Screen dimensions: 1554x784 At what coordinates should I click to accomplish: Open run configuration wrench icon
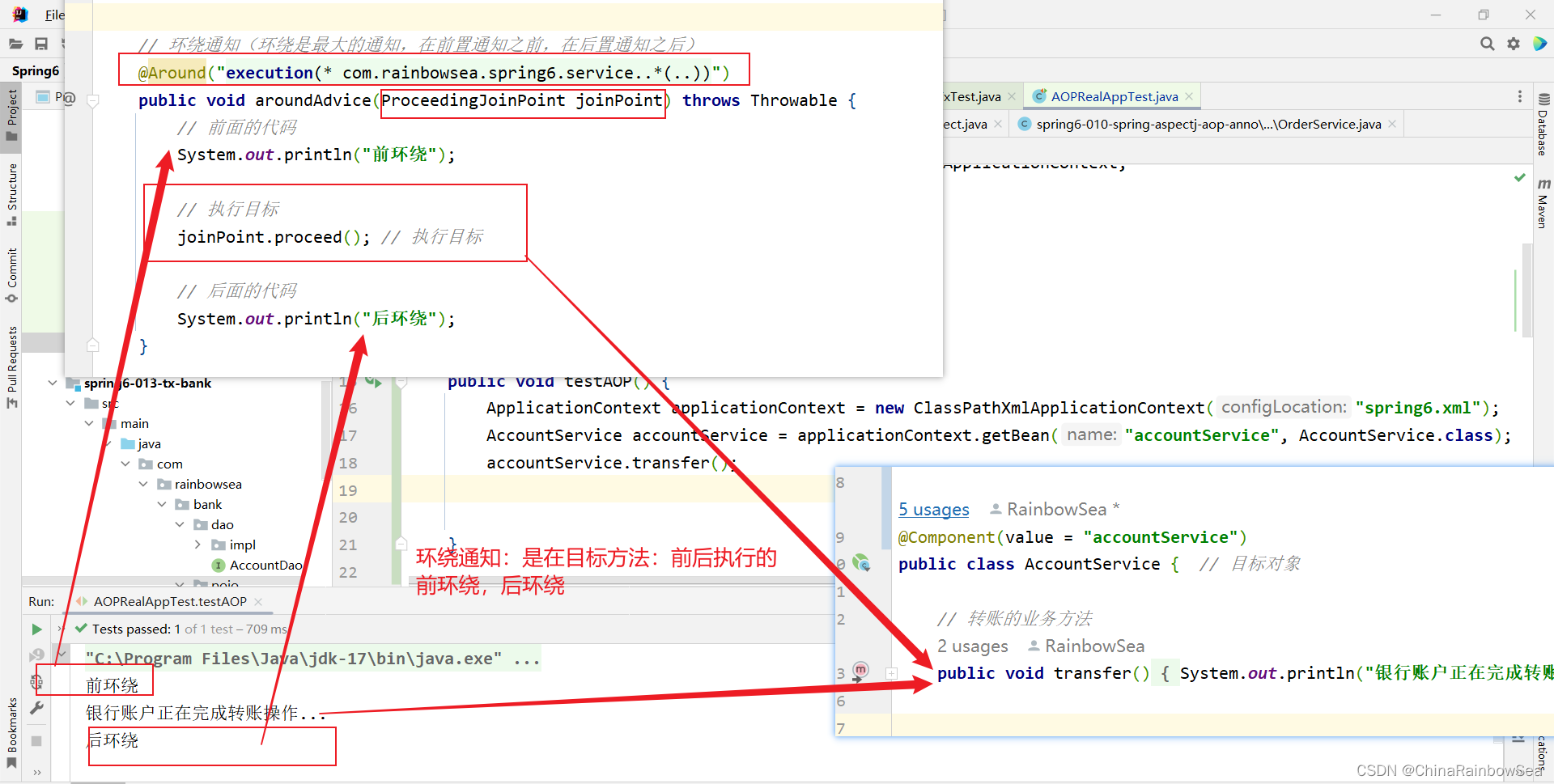[36, 709]
